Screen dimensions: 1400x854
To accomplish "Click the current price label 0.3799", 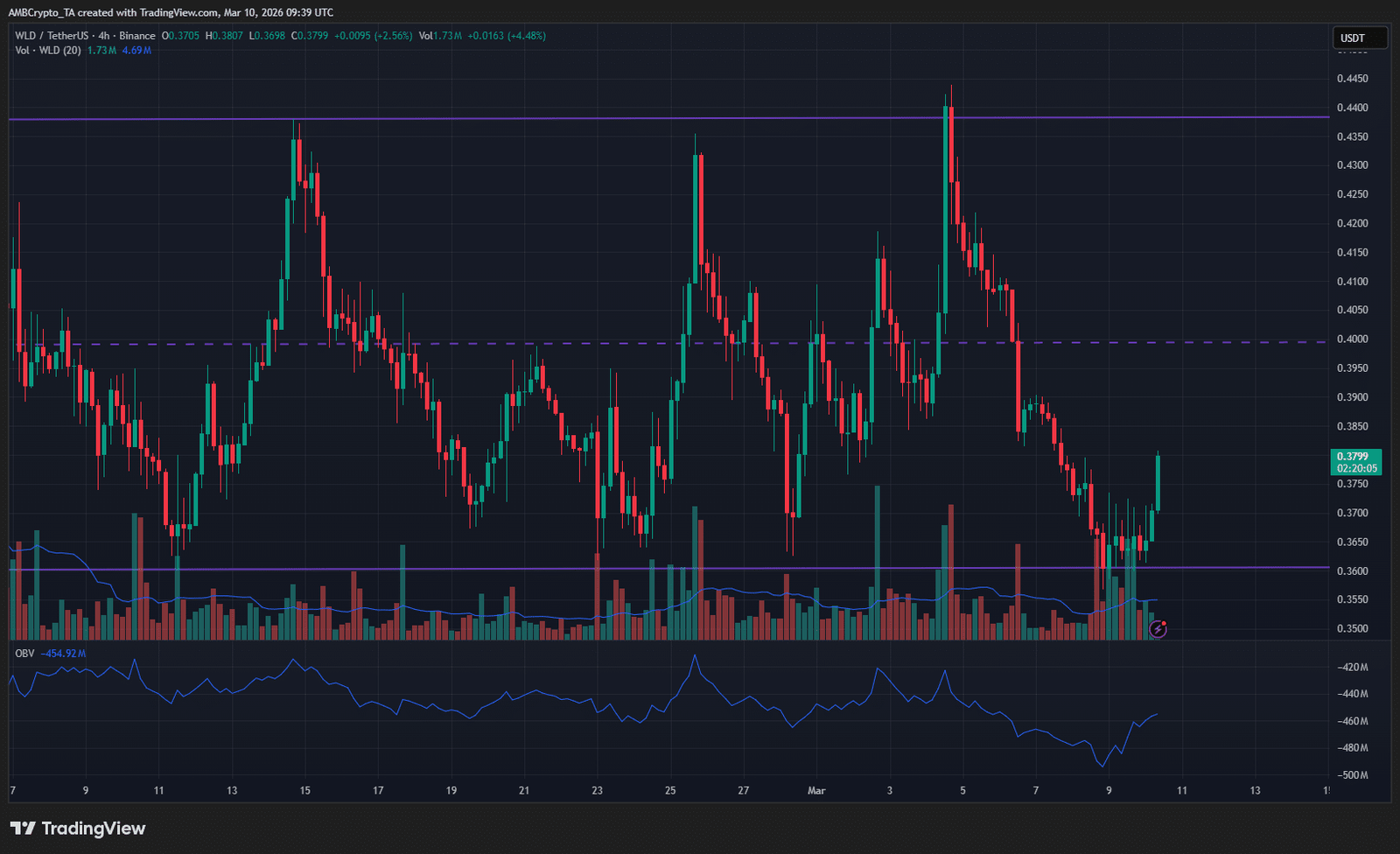I will (x=1355, y=456).
